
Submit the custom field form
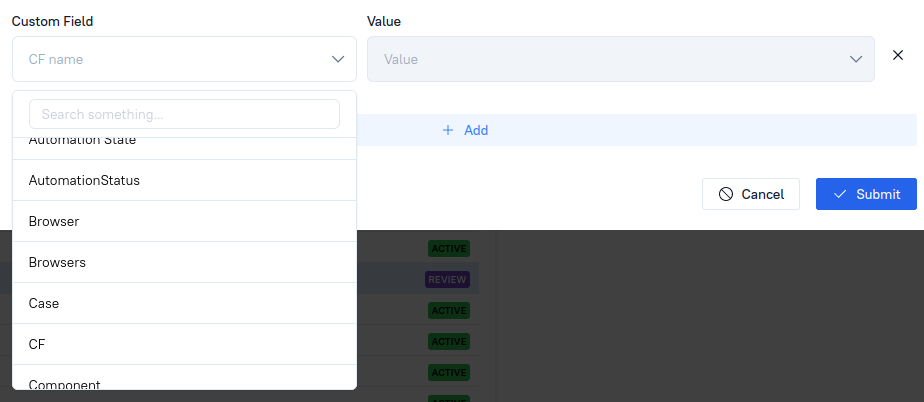click(x=866, y=194)
